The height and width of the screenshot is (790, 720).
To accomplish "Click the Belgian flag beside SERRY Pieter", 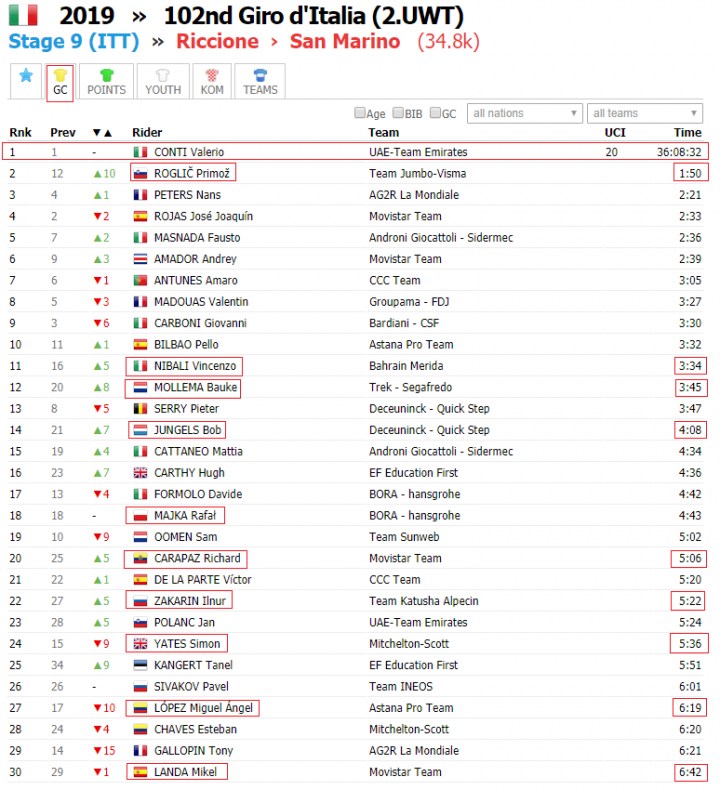I will (140, 409).
